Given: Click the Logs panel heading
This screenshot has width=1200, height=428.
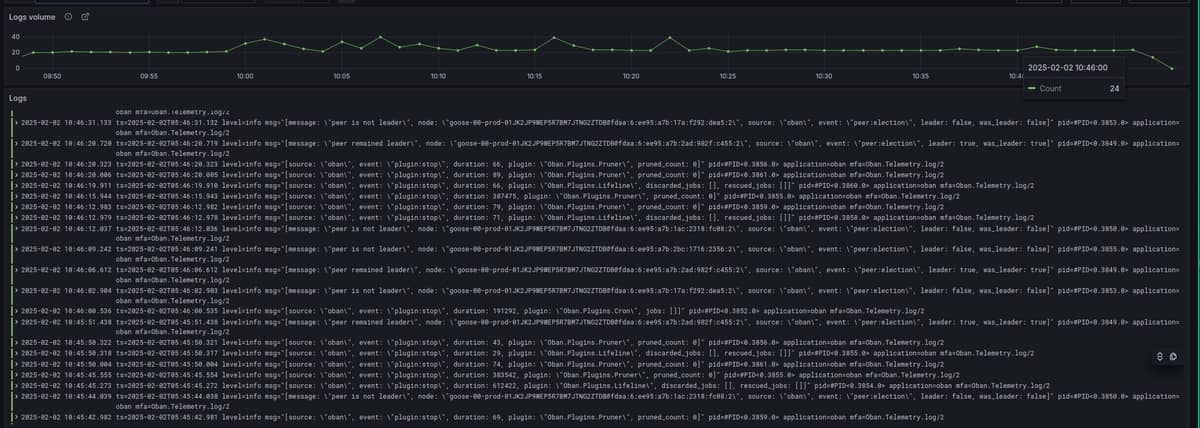Looking at the screenshot, I should (18, 98).
